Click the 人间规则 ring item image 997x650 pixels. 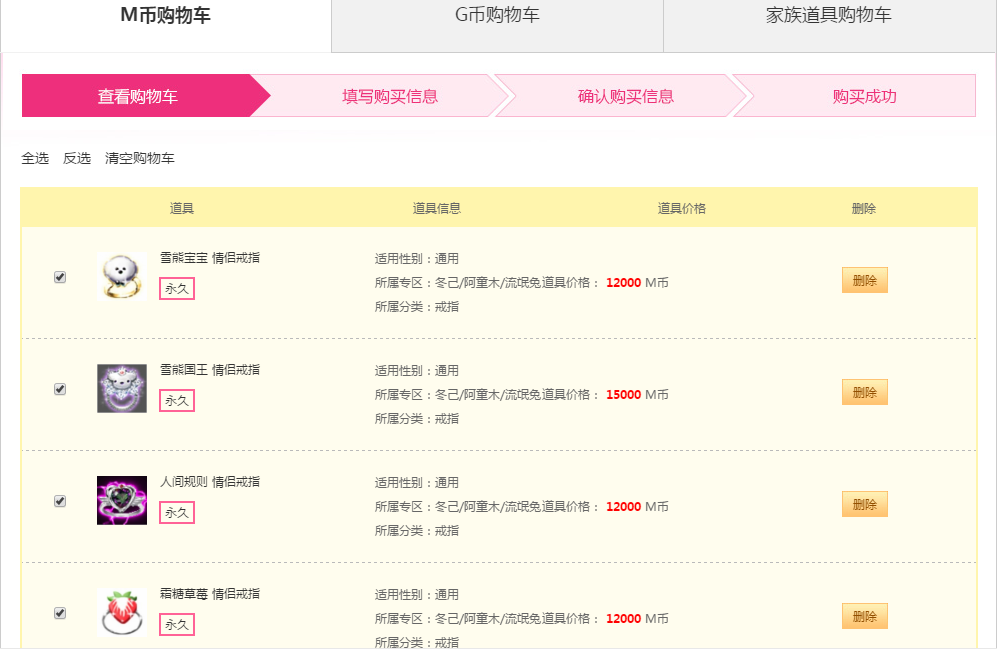point(122,500)
